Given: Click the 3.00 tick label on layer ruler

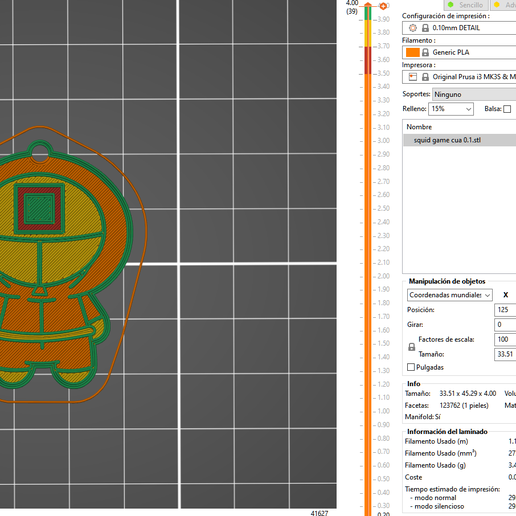Looking at the screenshot, I should coord(383,141).
